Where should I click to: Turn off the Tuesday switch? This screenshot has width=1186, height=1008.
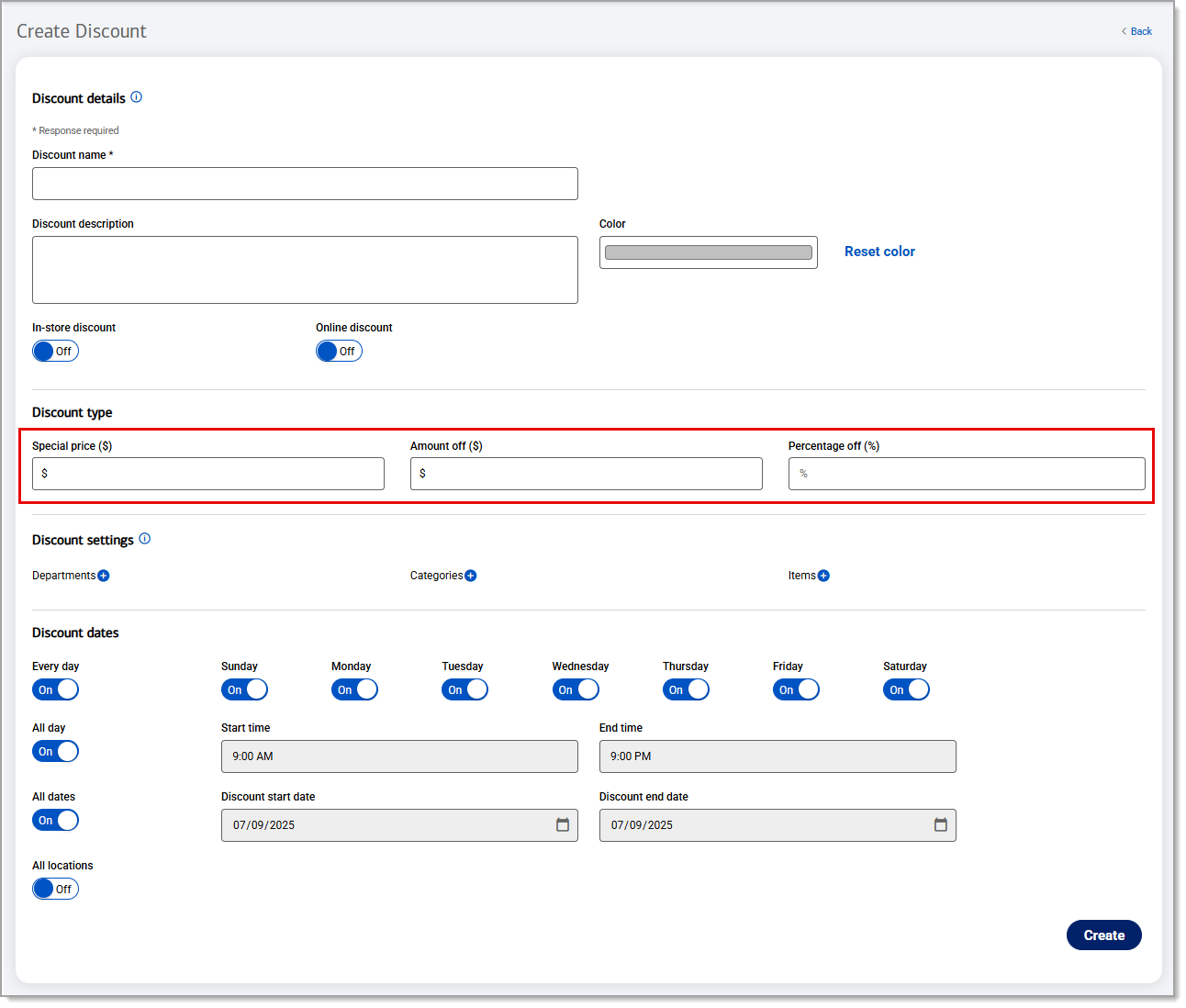464,689
